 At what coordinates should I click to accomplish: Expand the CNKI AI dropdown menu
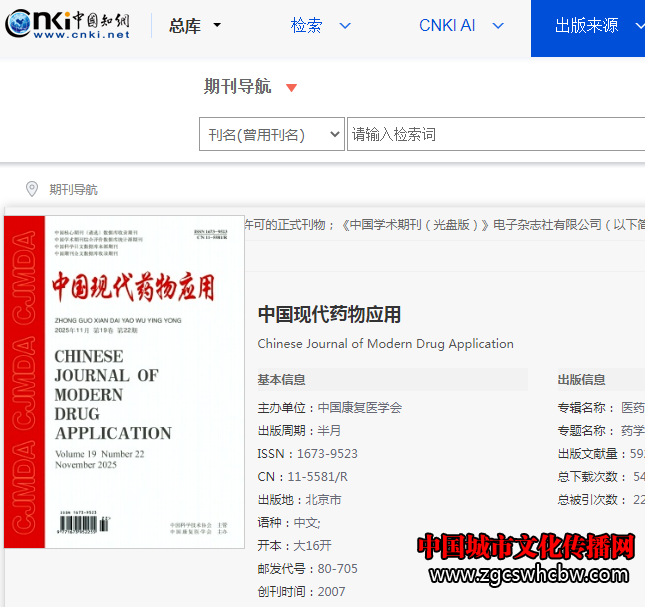[497, 26]
